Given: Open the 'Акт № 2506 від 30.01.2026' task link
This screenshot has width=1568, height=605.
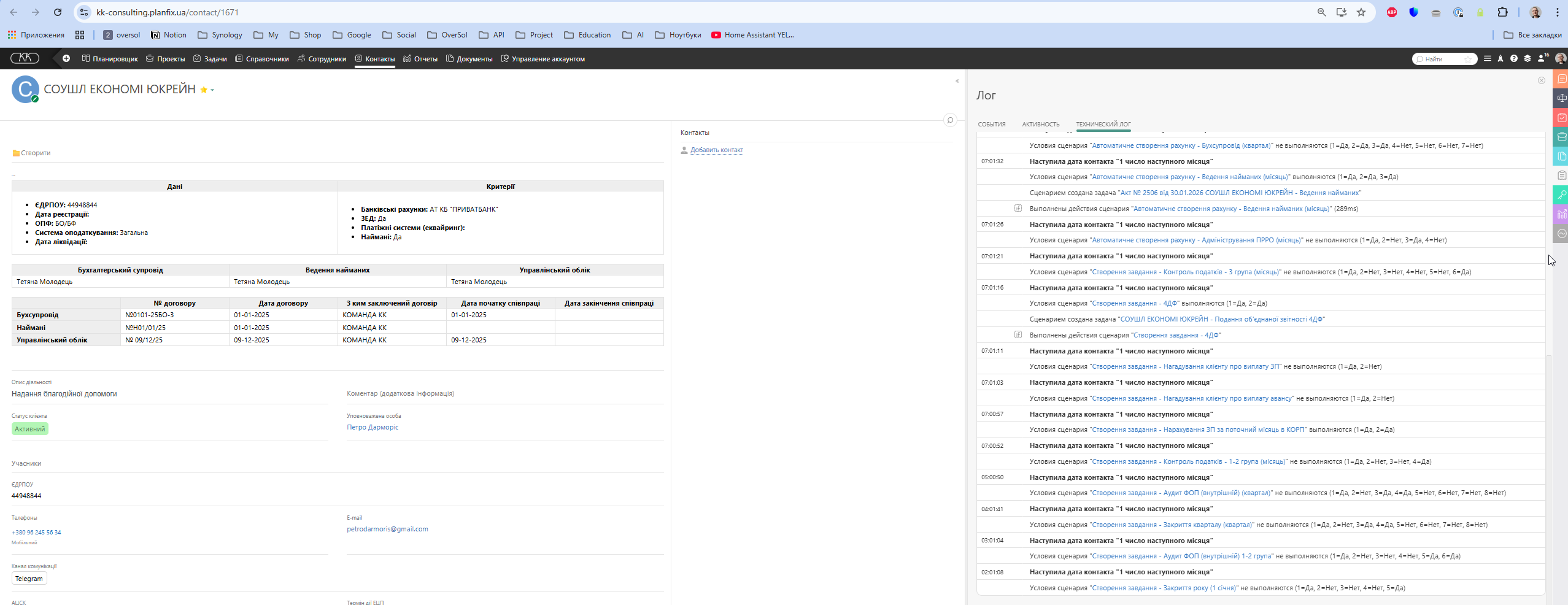Looking at the screenshot, I should 1240,193.
